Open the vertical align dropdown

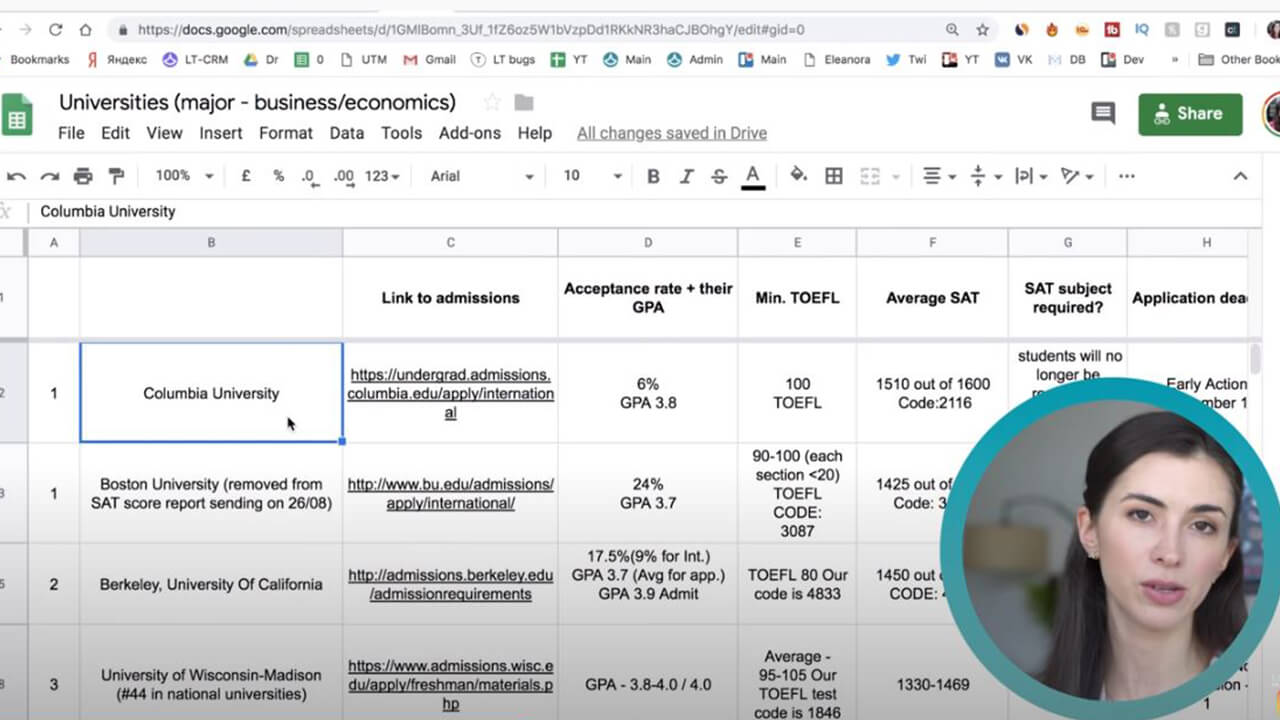coord(984,176)
